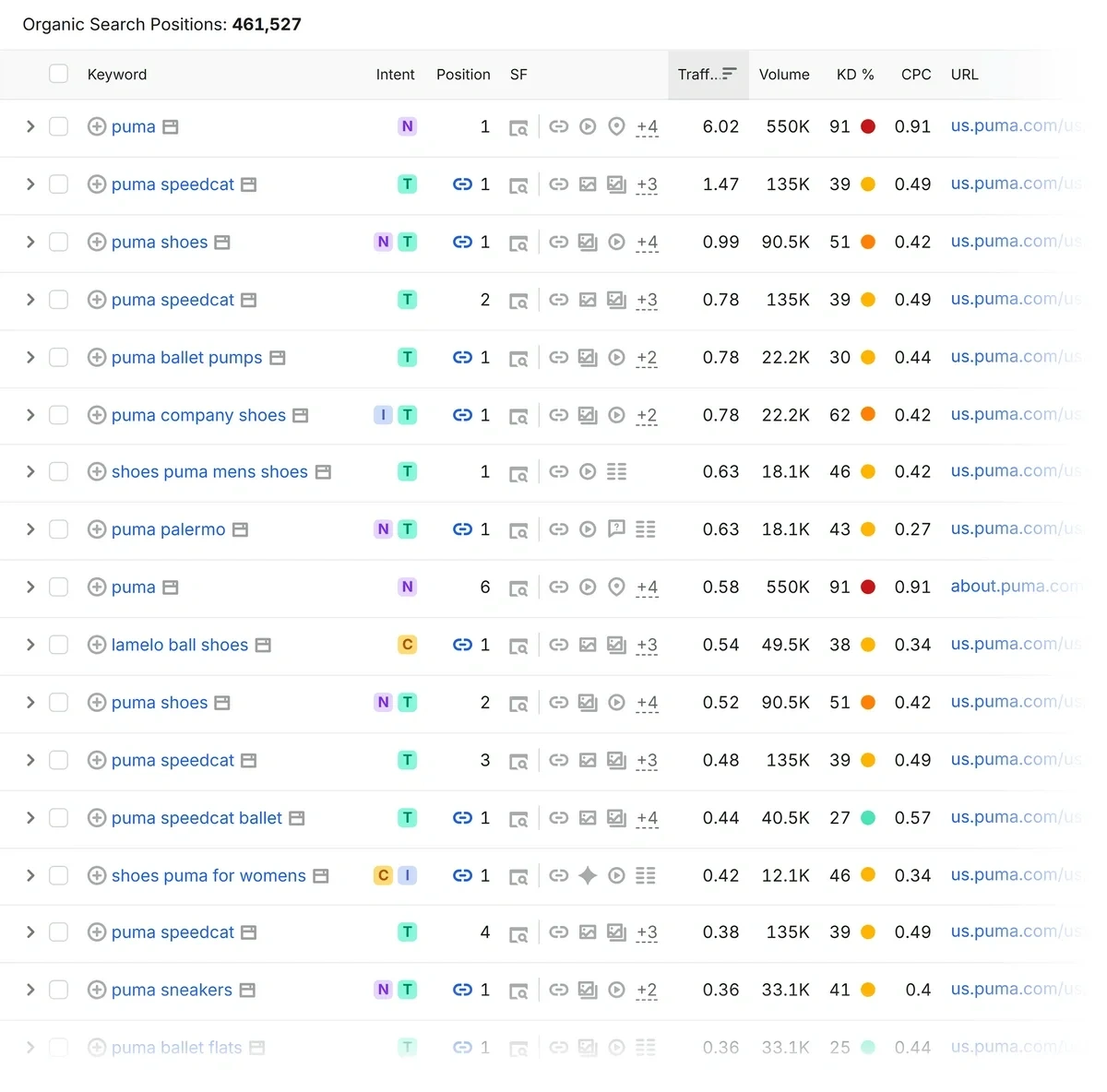Select the puma company shoes row checkbox
This screenshot has width=1107, height=1092.
point(59,415)
